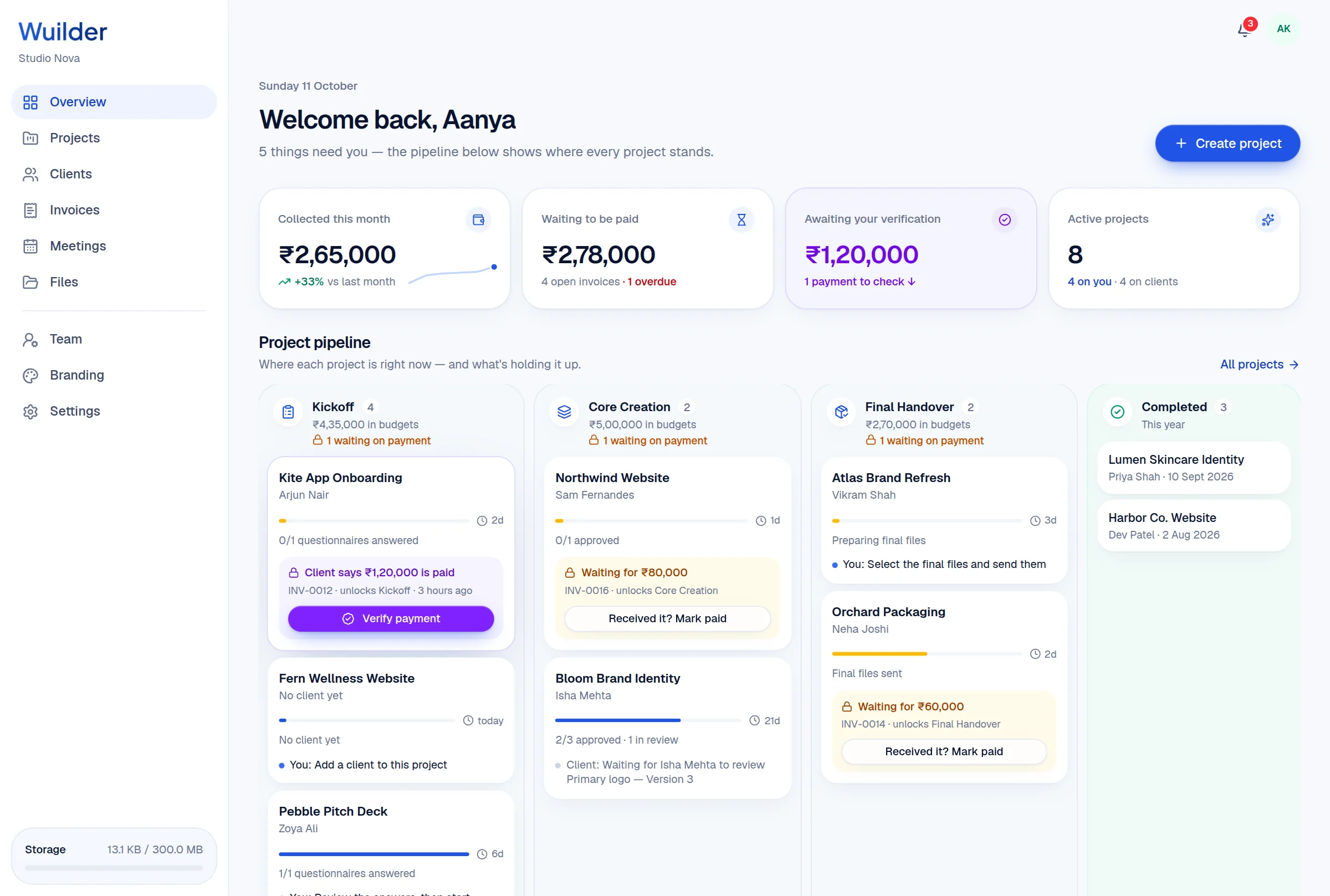Viewport: 1330px width, 896px height.
Task: Click the clock icon on Orchard Packaging
Action: point(1035,654)
